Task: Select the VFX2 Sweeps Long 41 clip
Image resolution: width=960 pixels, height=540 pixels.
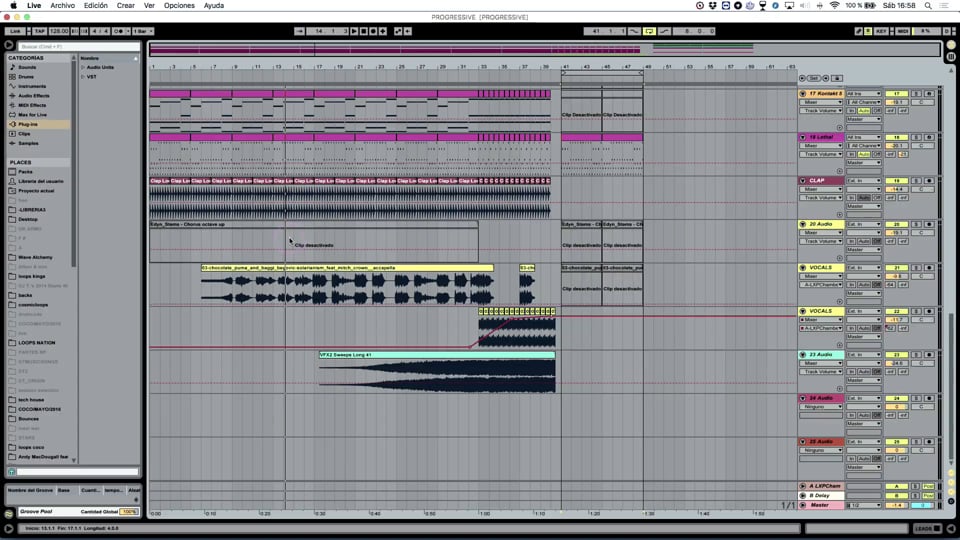Action: point(437,354)
